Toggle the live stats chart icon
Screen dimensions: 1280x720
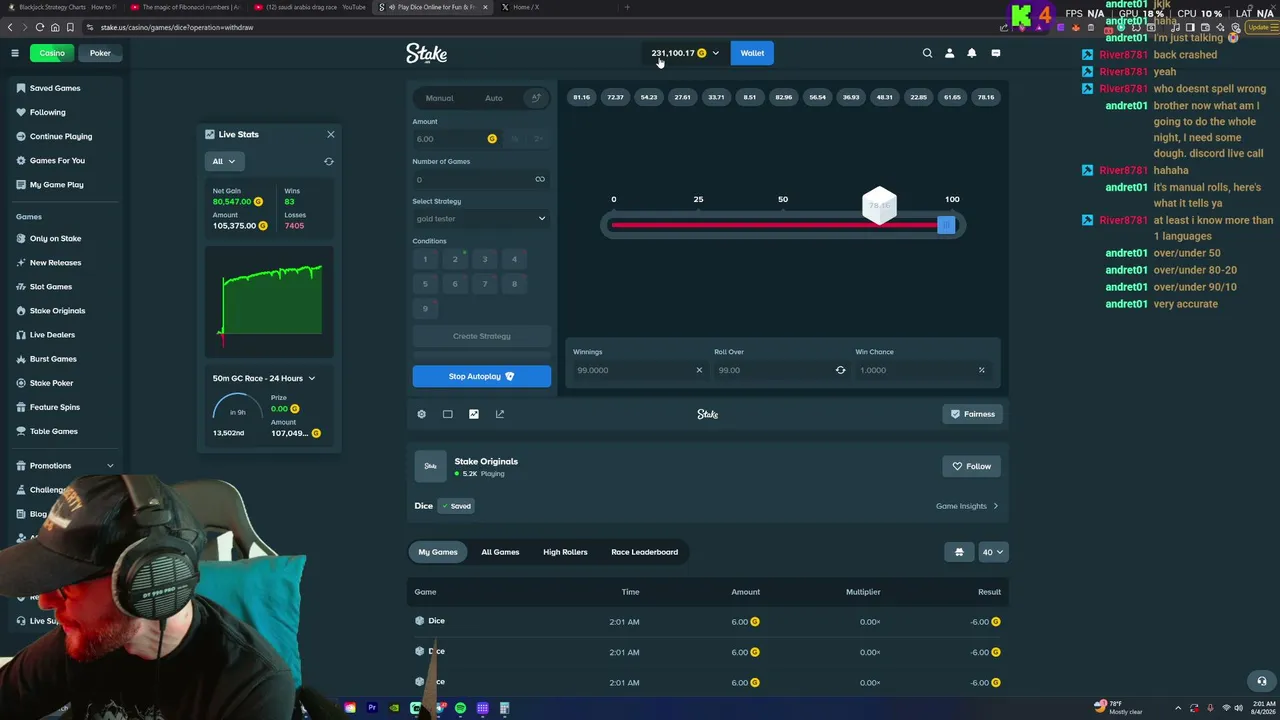(474, 414)
